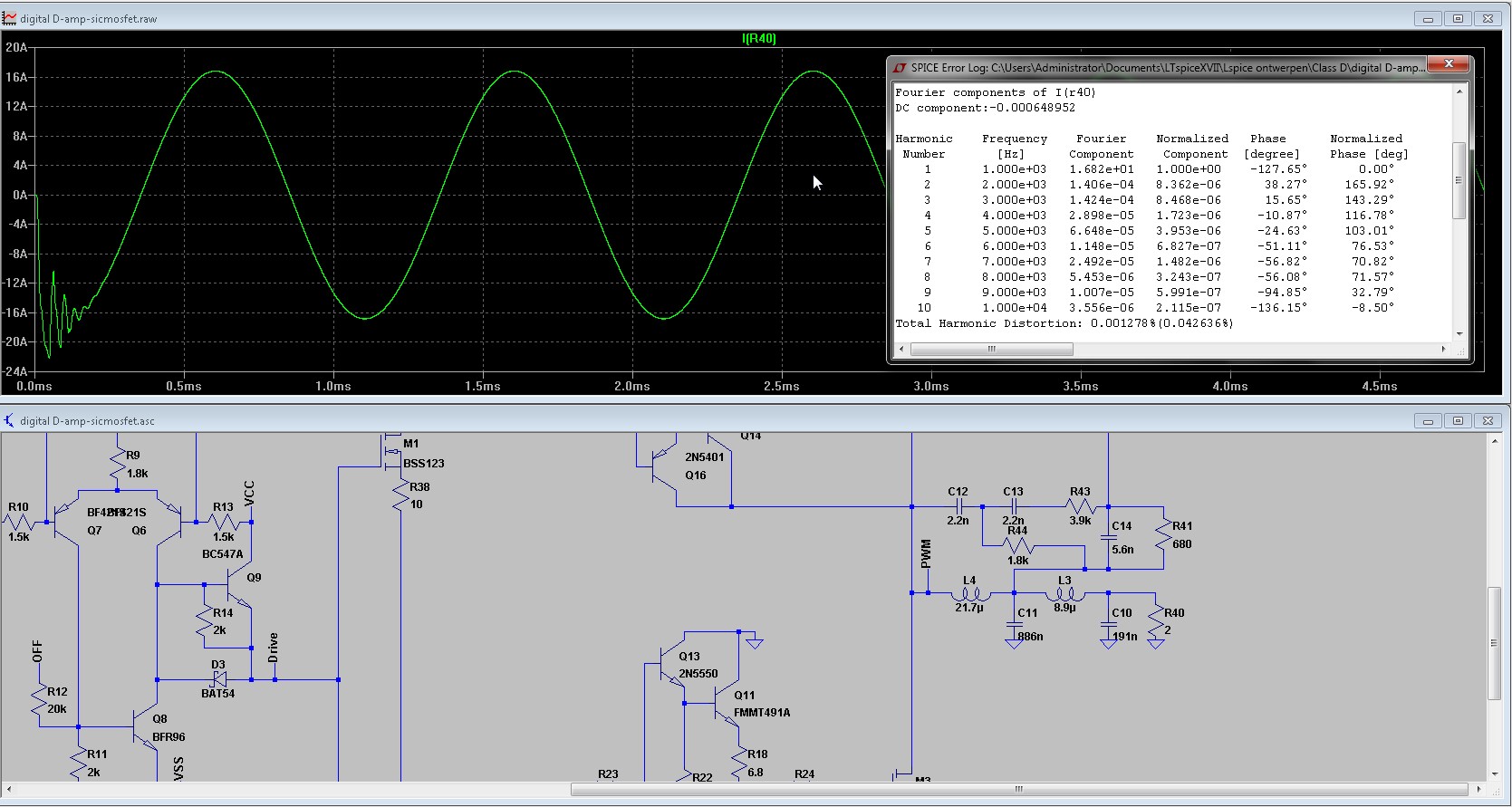Viewport: 1512px width, 807px height.
Task: Select the R43 resistor symbol
Action: coord(1080,507)
